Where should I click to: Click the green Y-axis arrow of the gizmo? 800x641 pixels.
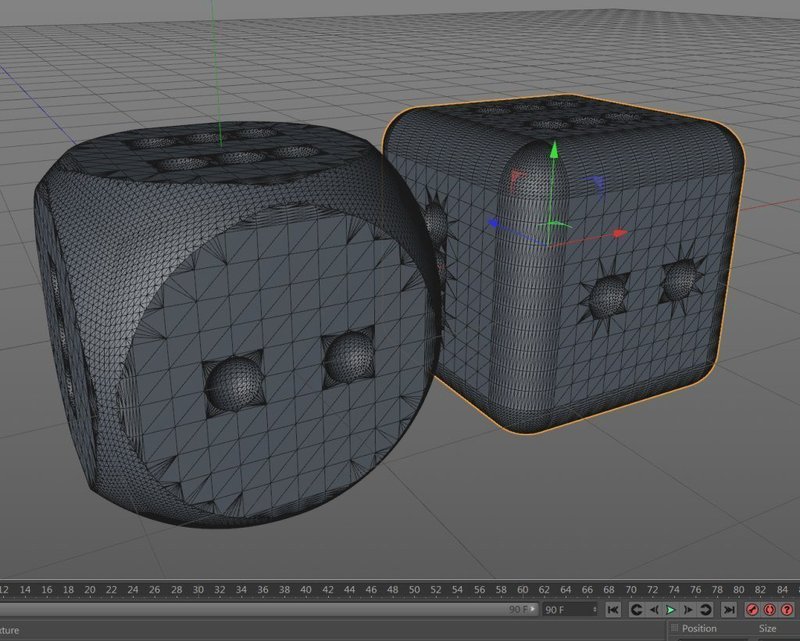point(554,152)
